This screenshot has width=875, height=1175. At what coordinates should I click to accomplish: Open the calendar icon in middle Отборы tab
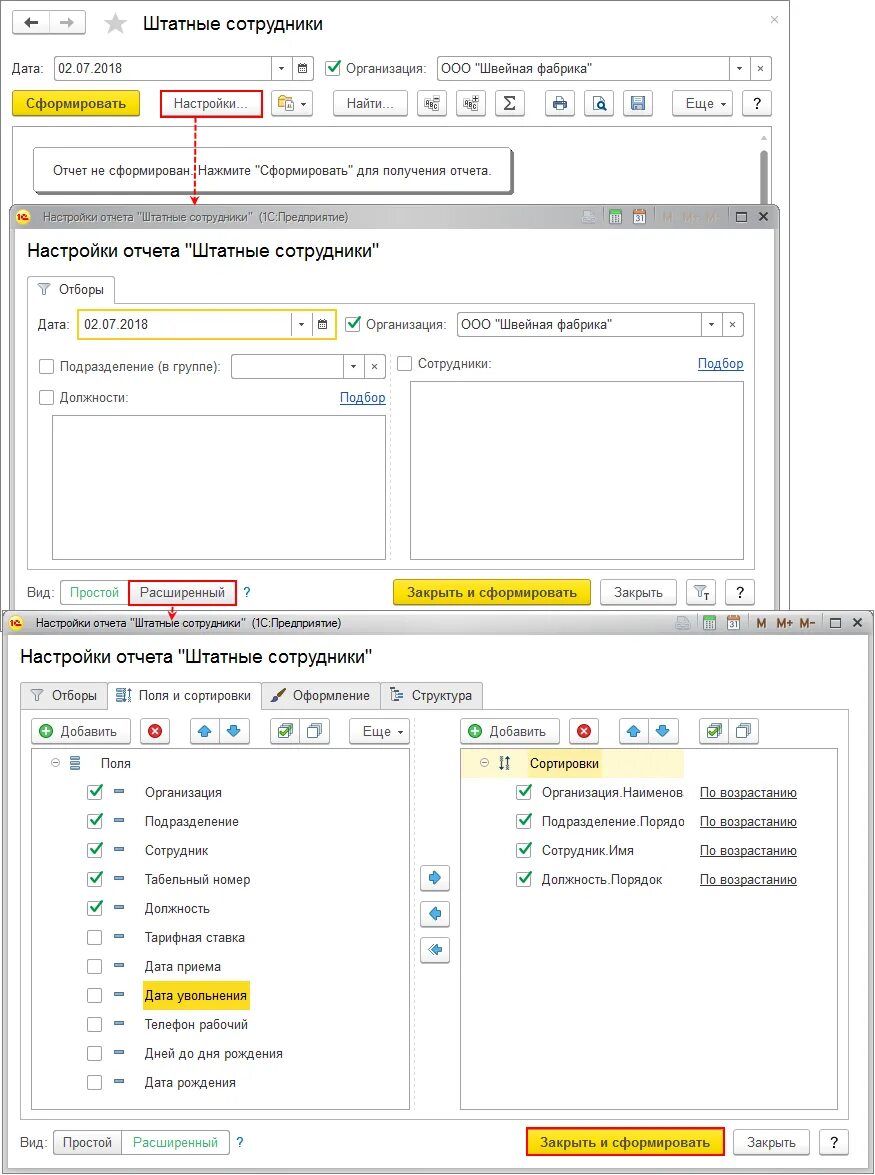point(322,324)
